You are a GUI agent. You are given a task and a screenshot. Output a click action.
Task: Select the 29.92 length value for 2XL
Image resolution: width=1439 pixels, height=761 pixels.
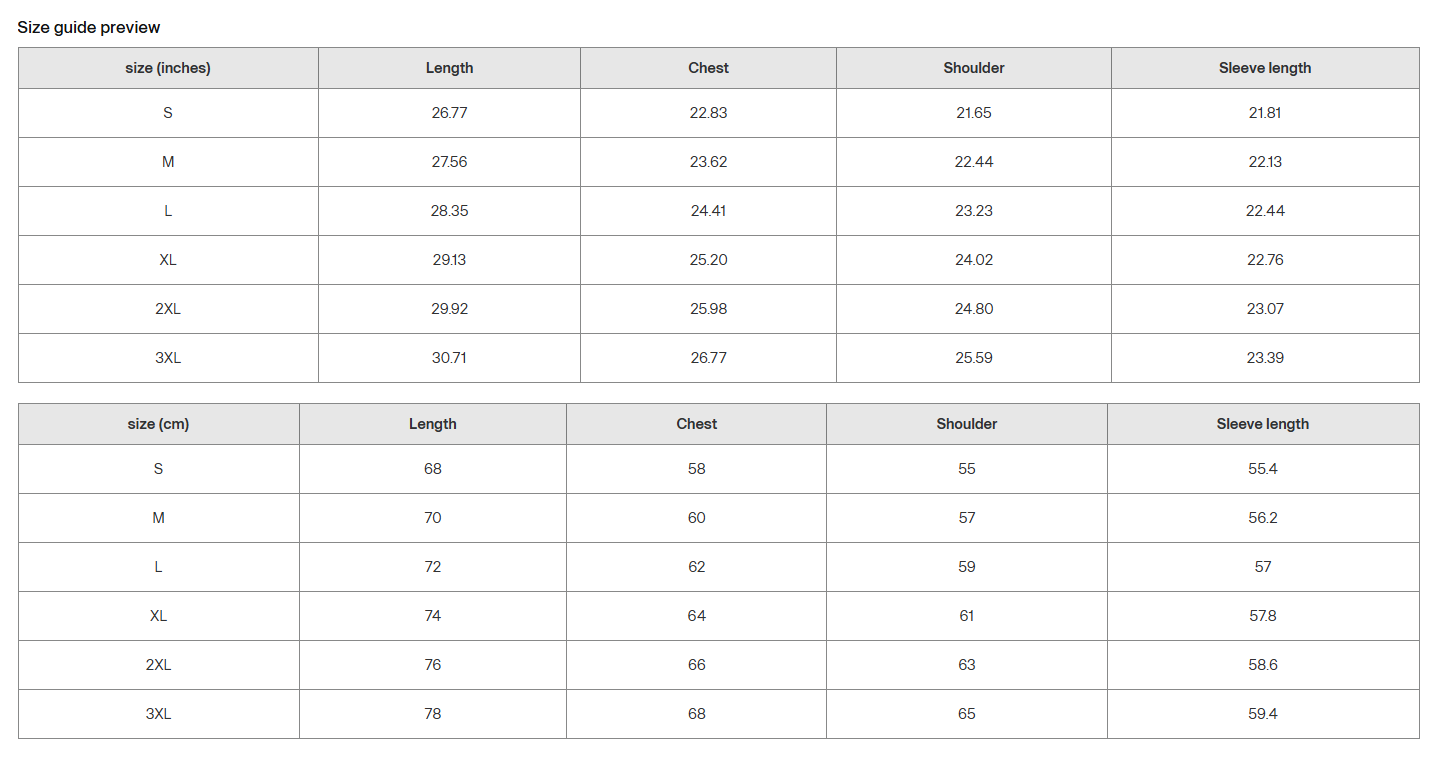click(x=449, y=309)
